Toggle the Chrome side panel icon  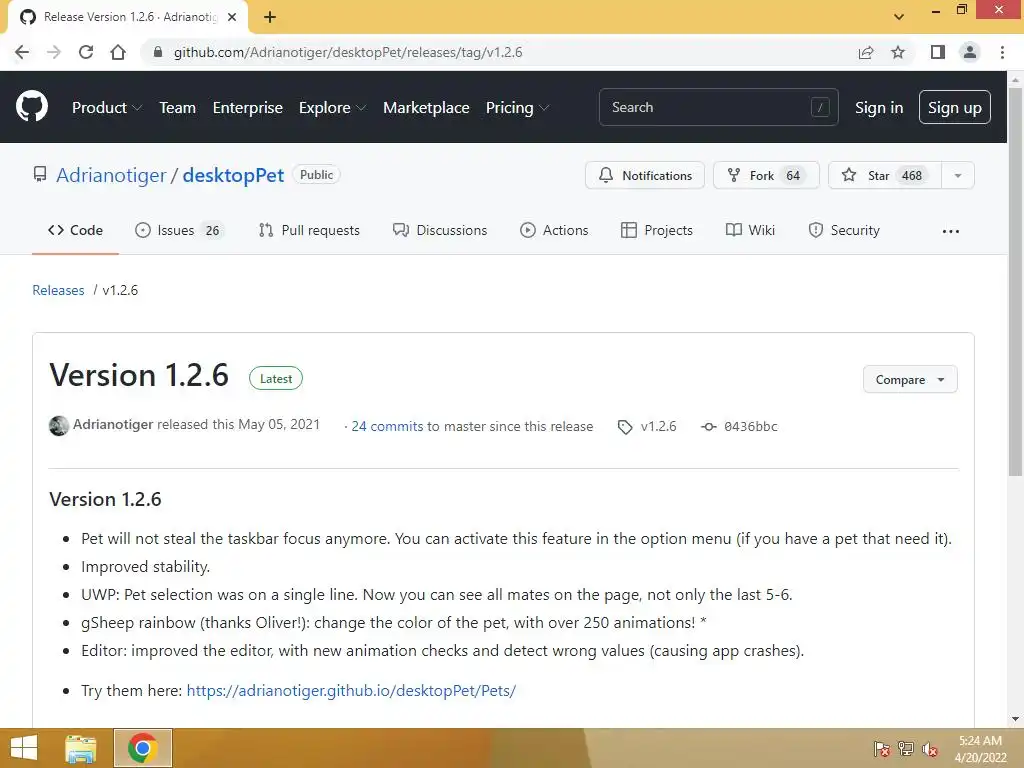(x=938, y=52)
